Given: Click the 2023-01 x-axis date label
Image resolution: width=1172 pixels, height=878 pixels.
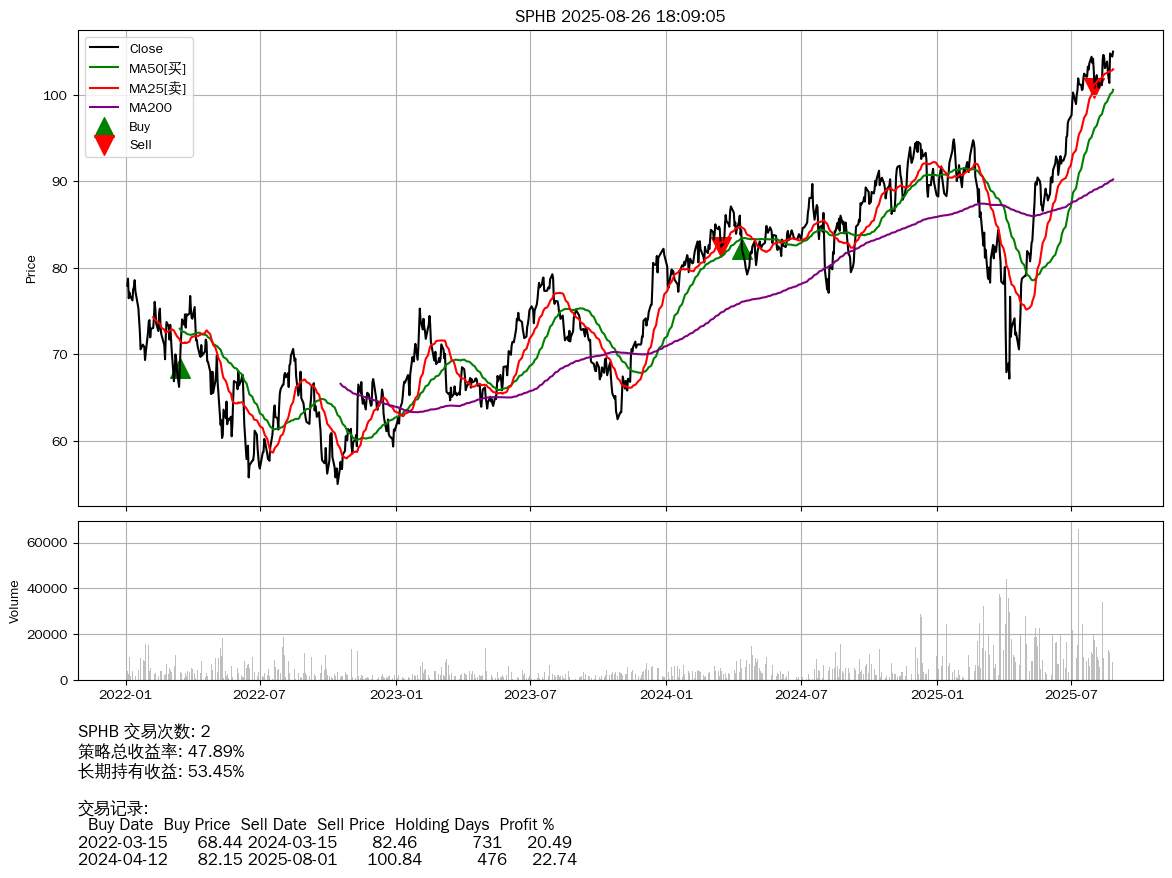Looking at the screenshot, I should 396,694.
